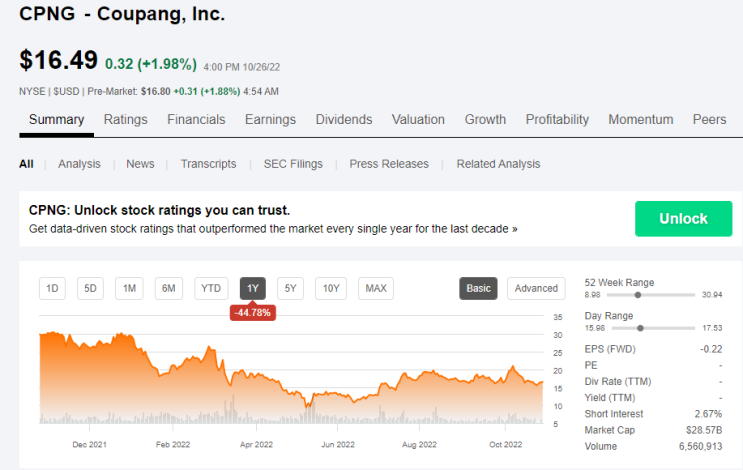Click the Div Rate (TTM) label
The height and width of the screenshot is (470, 743).
(618, 381)
